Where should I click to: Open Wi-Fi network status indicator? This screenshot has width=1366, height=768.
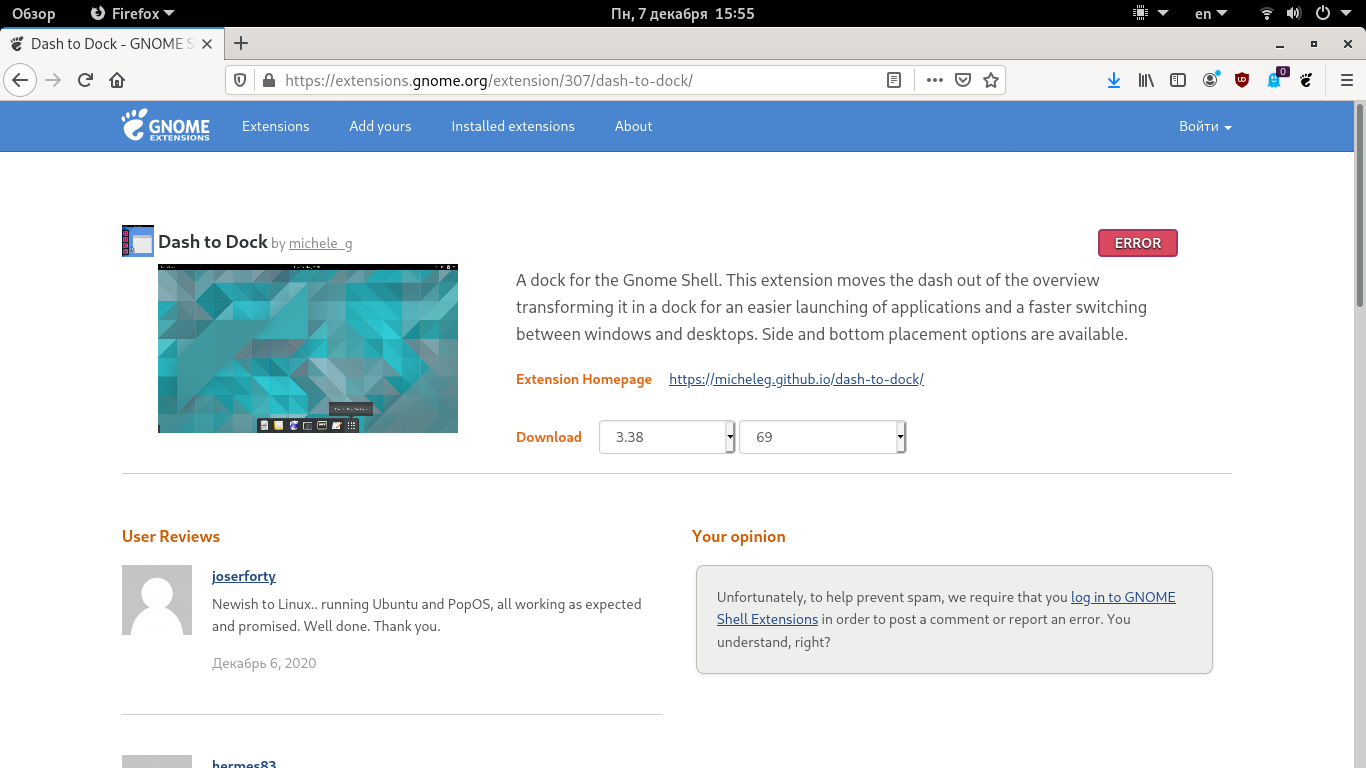point(1267,14)
